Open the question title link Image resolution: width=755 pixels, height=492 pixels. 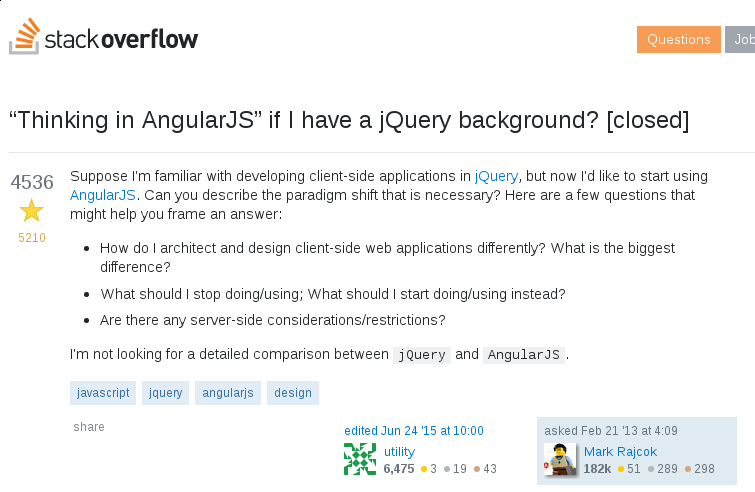(x=349, y=120)
